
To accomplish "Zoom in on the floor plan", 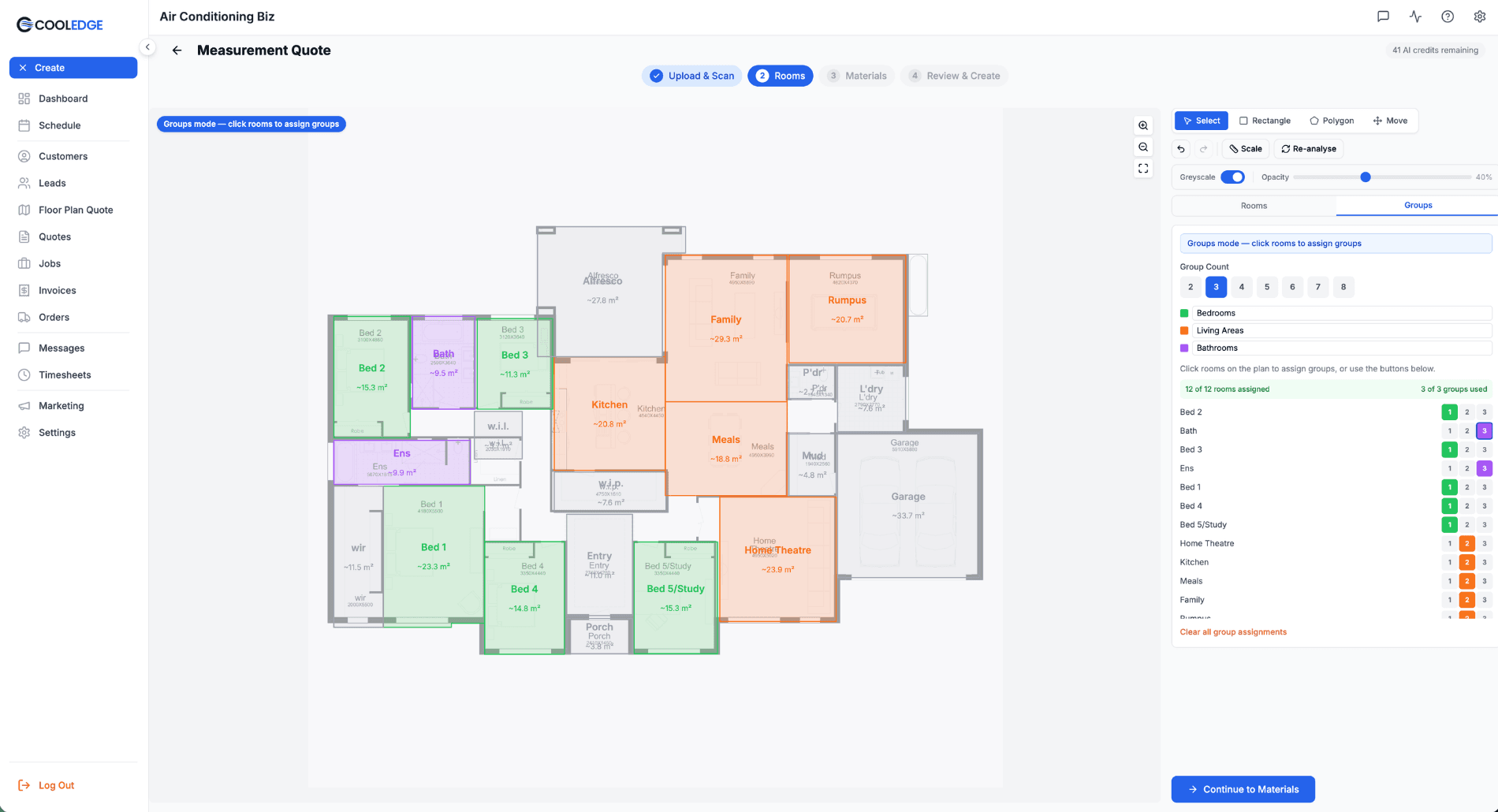I will [x=1143, y=125].
